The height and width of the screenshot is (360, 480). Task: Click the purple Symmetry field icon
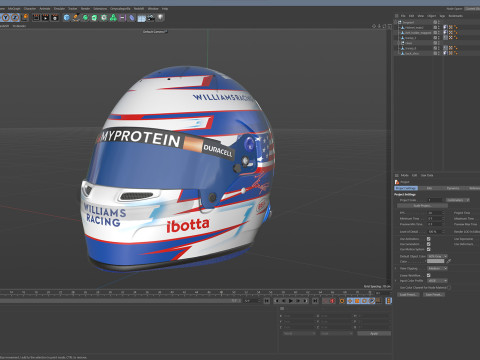tap(123, 17)
